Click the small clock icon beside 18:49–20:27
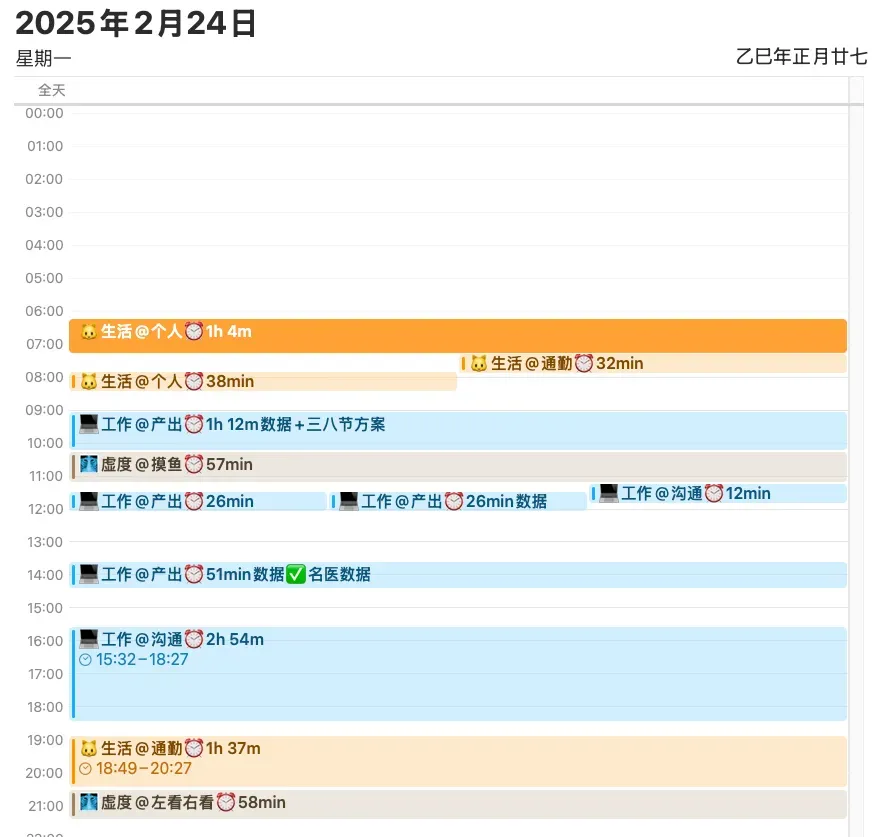 pyautogui.click(x=85, y=769)
